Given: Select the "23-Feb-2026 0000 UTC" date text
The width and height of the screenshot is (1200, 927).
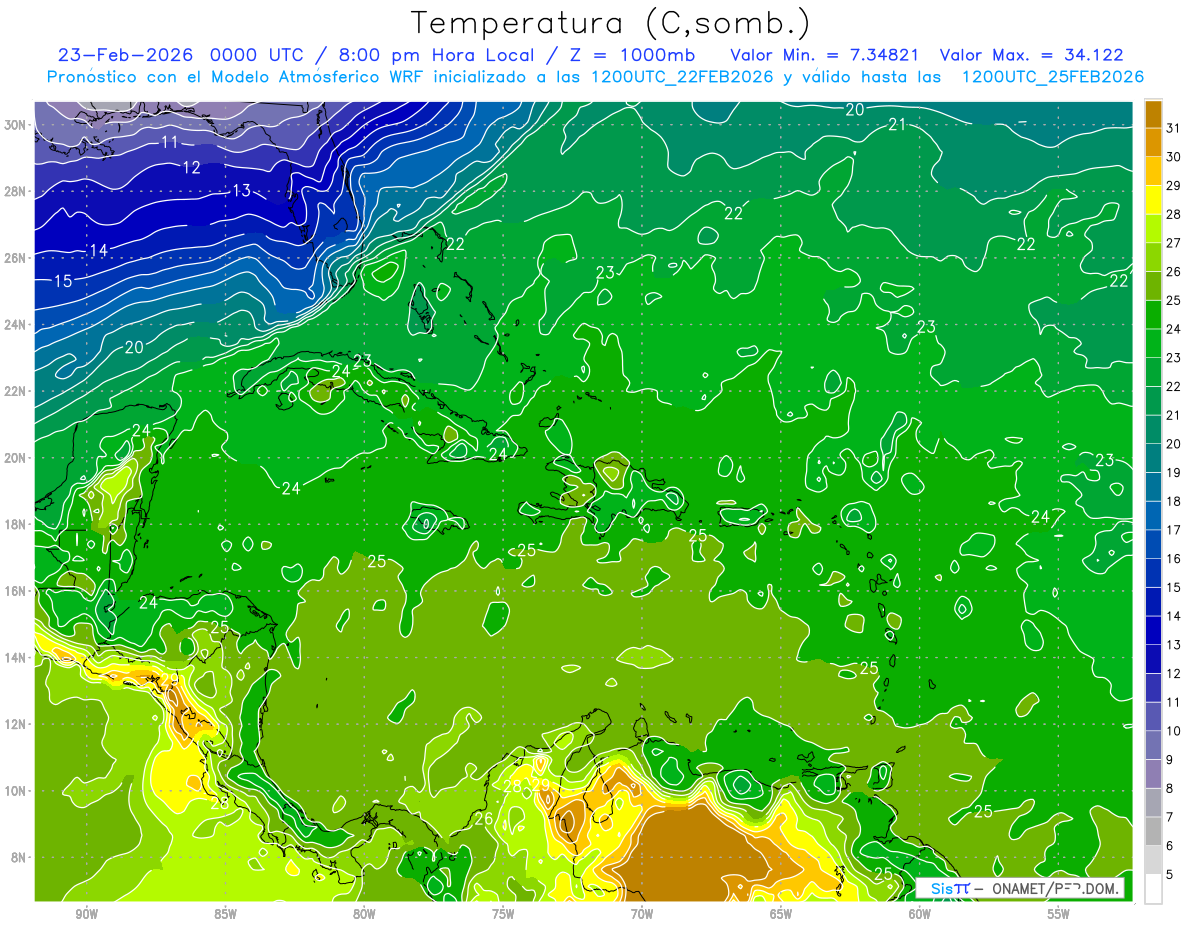Looking at the screenshot, I should point(185,54).
